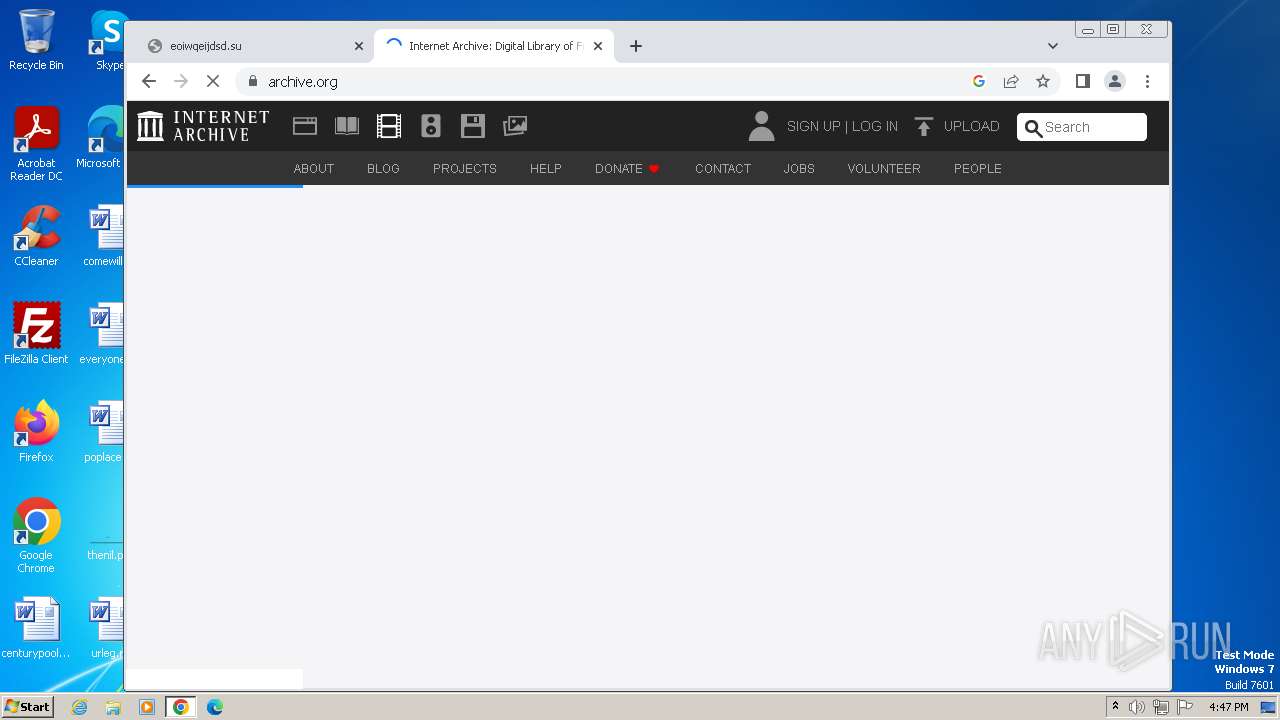The height and width of the screenshot is (720, 1280).
Task: Open Chrome side panel
Action: tap(1082, 82)
